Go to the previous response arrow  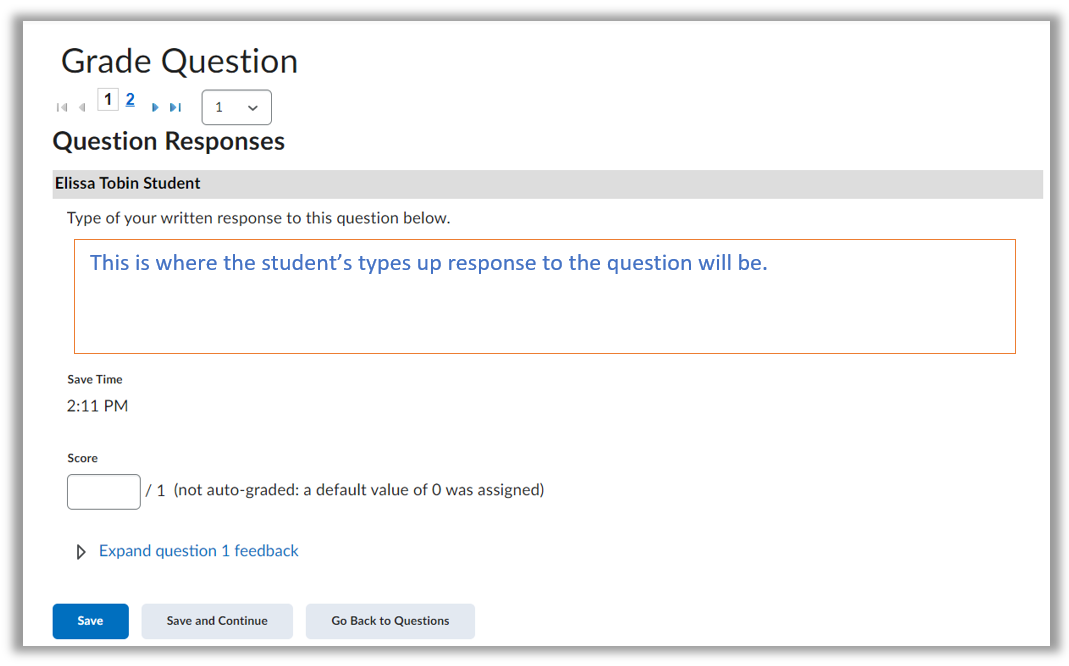pos(82,107)
